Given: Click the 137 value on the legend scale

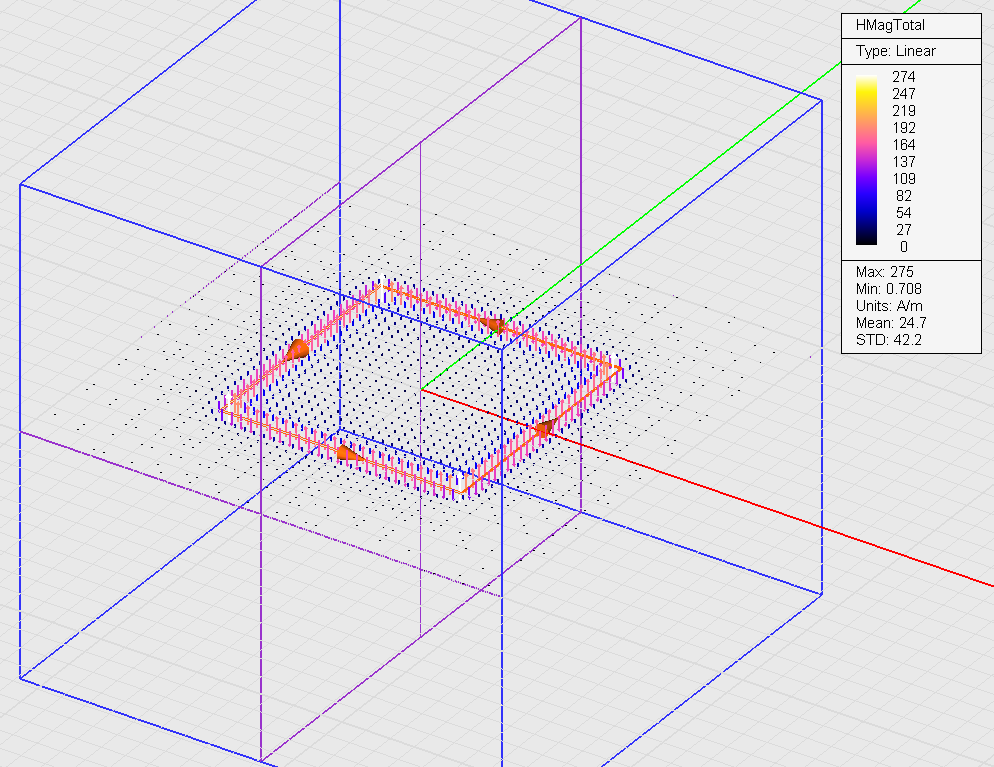Looking at the screenshot, I should pyautogui.click(x=903, y=162).
